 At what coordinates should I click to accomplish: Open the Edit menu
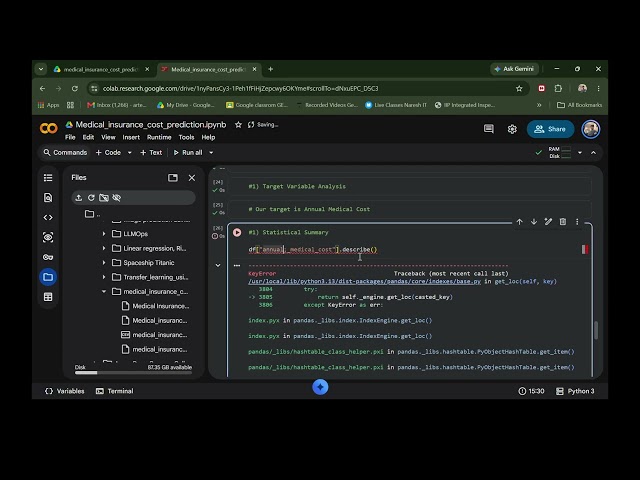click(88, 137)
